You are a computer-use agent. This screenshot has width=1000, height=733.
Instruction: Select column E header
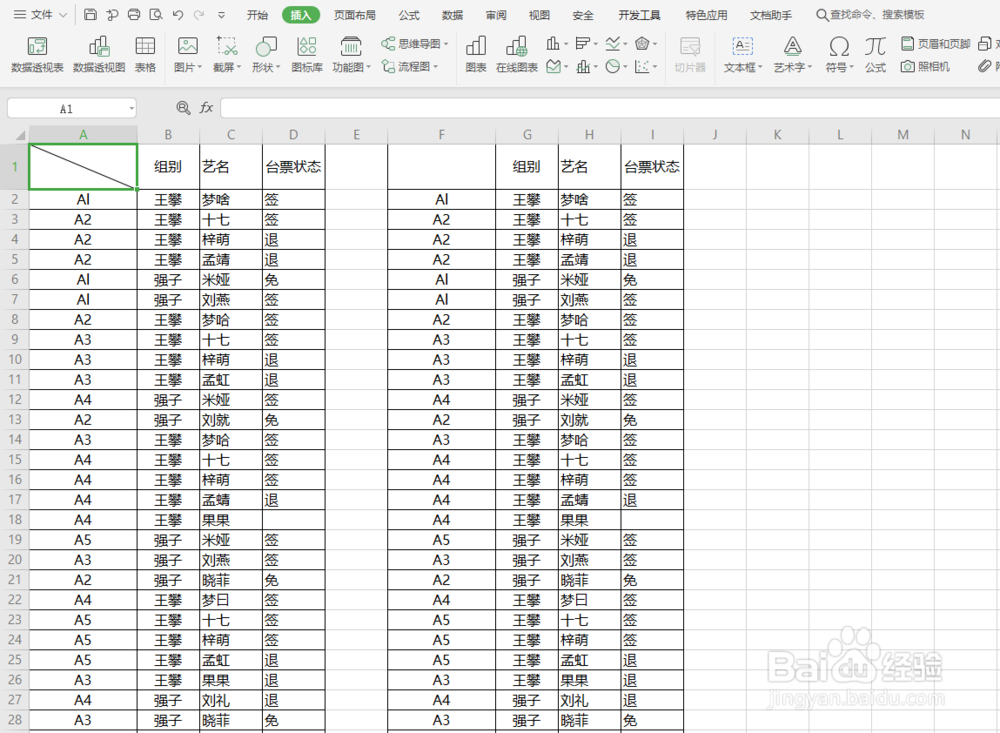(x=356, y=135)
